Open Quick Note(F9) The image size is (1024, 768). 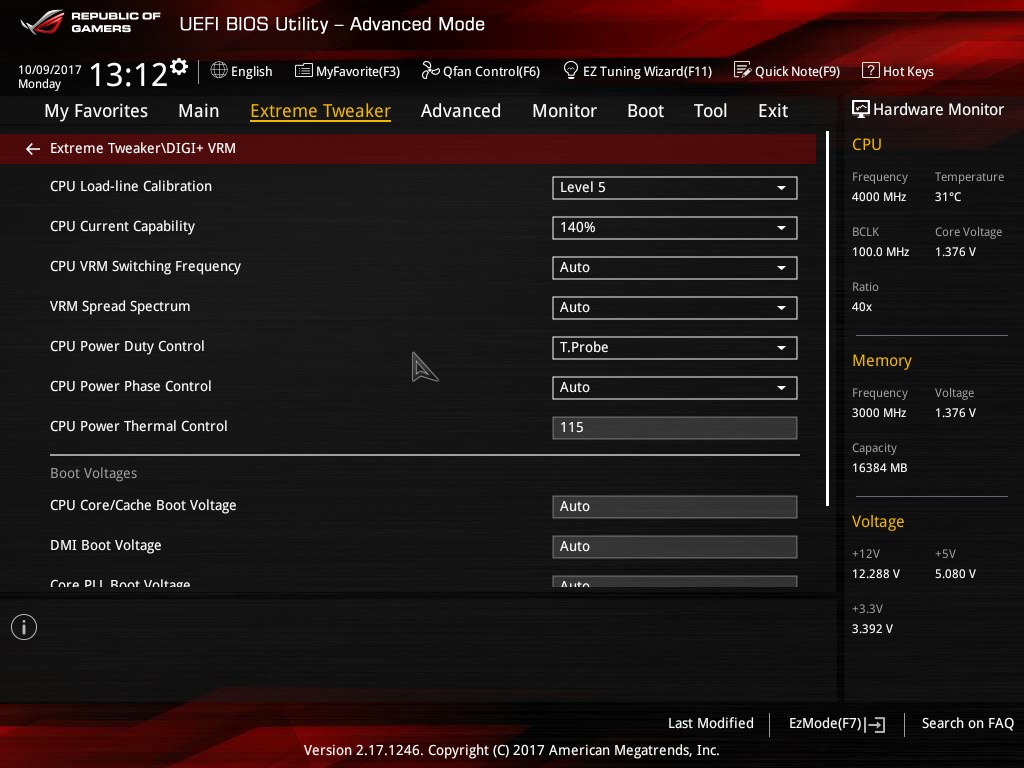[797, 71]
